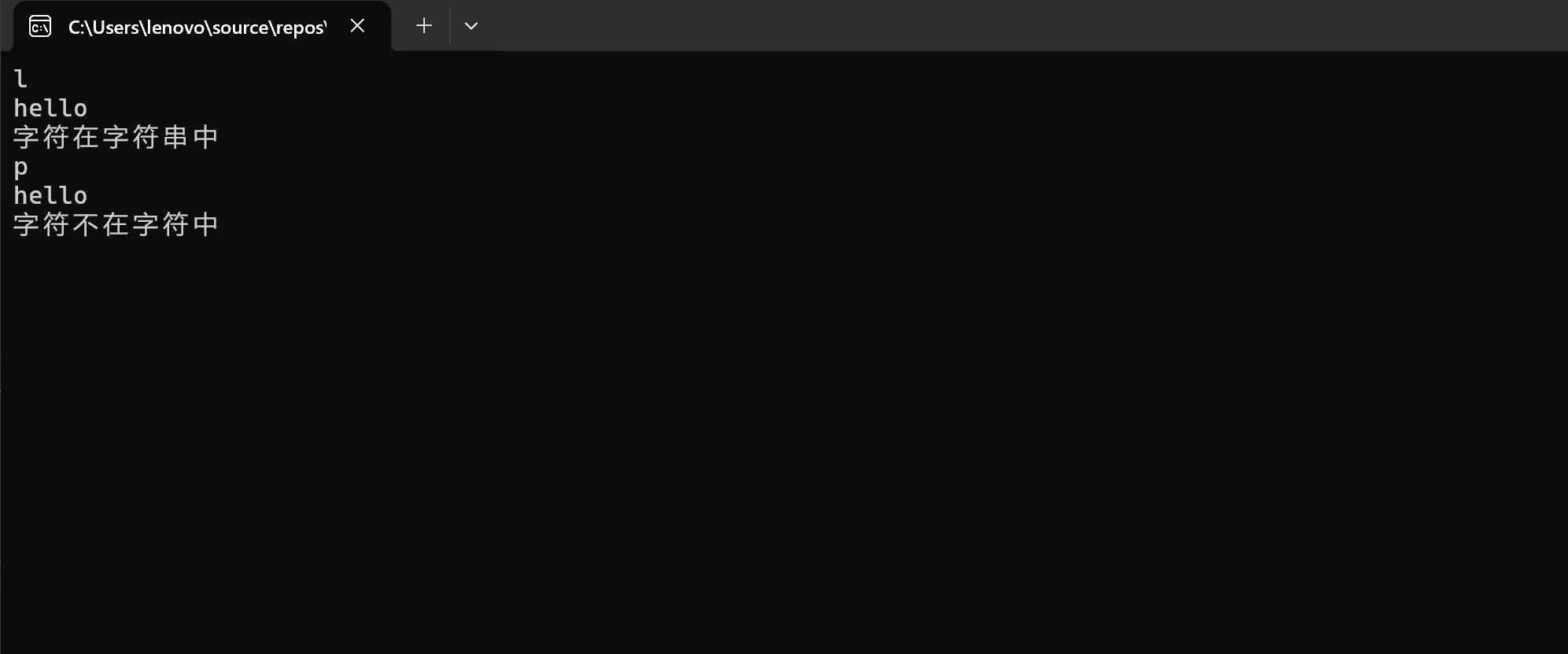Click the '字符不在字符中' output line
The image size is (1568, 654).
point(116,224)
